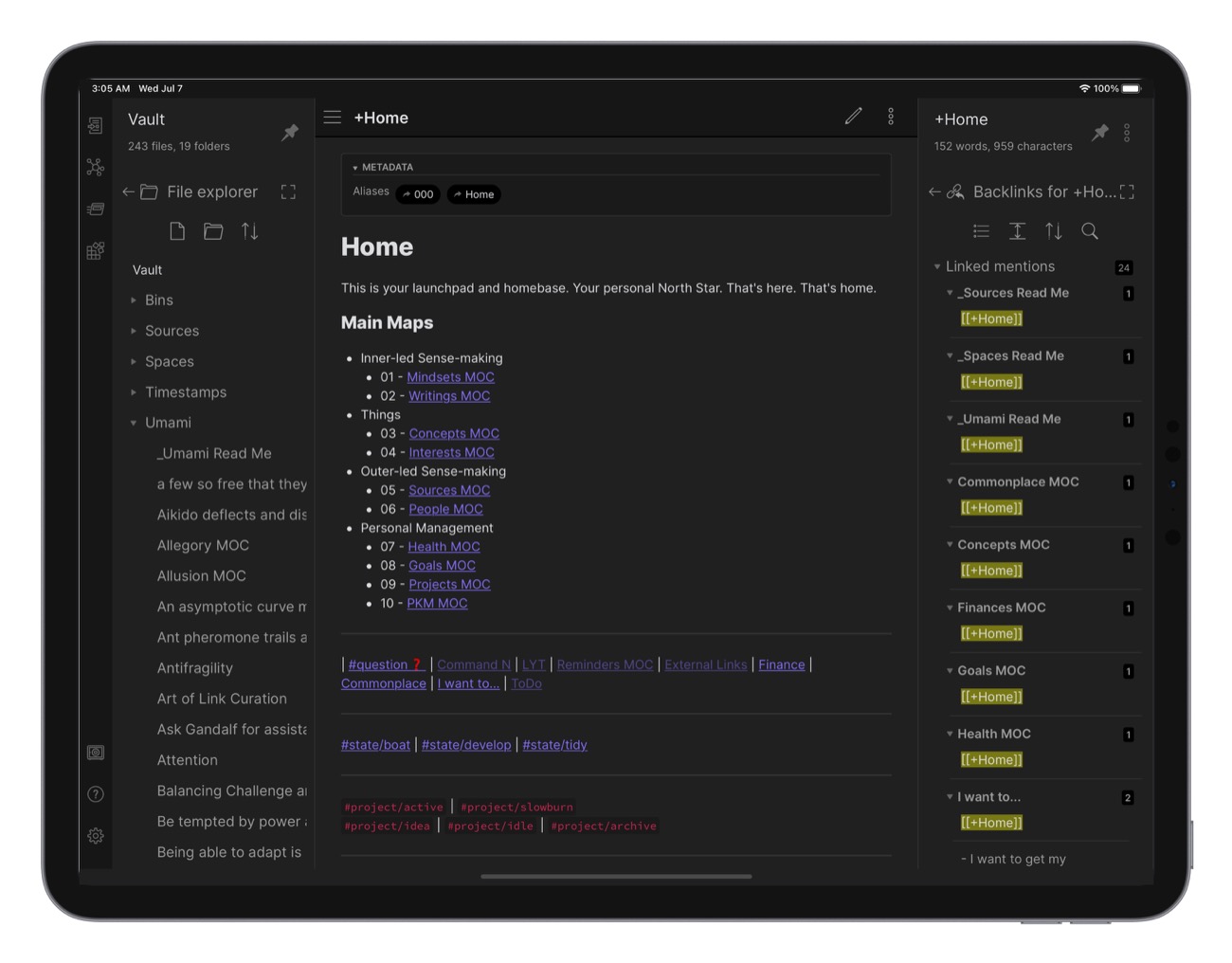Open more options menu for +Home note

(x=891, y=117)
